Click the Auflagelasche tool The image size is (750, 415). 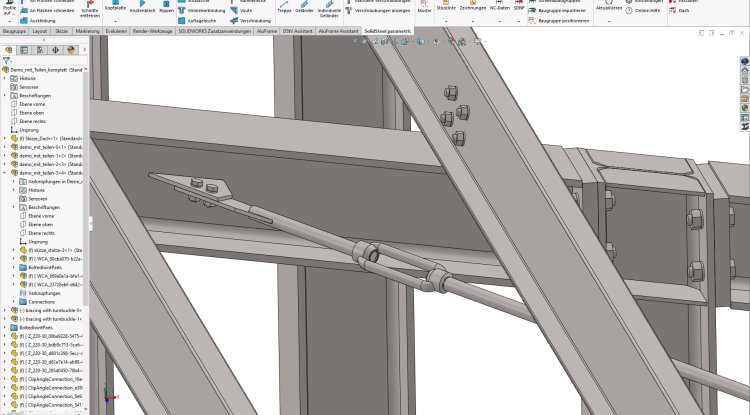tap(197, 21)
